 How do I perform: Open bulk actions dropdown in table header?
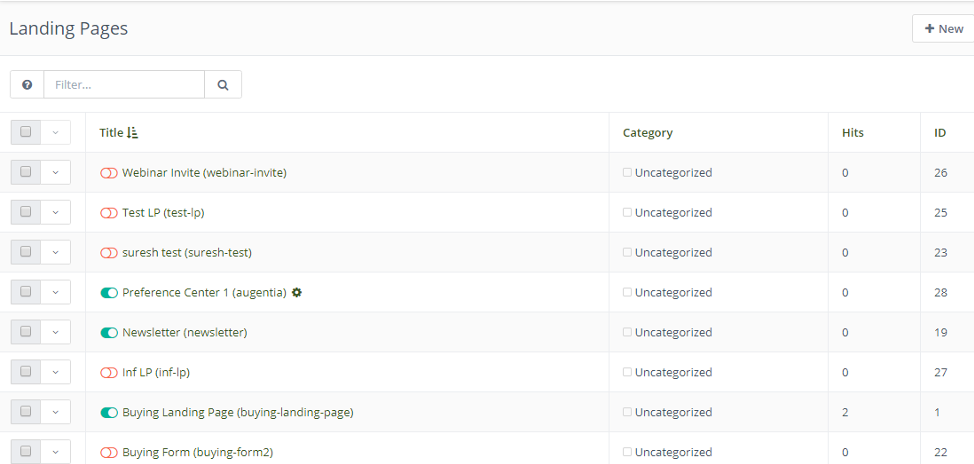coord(56,132)
